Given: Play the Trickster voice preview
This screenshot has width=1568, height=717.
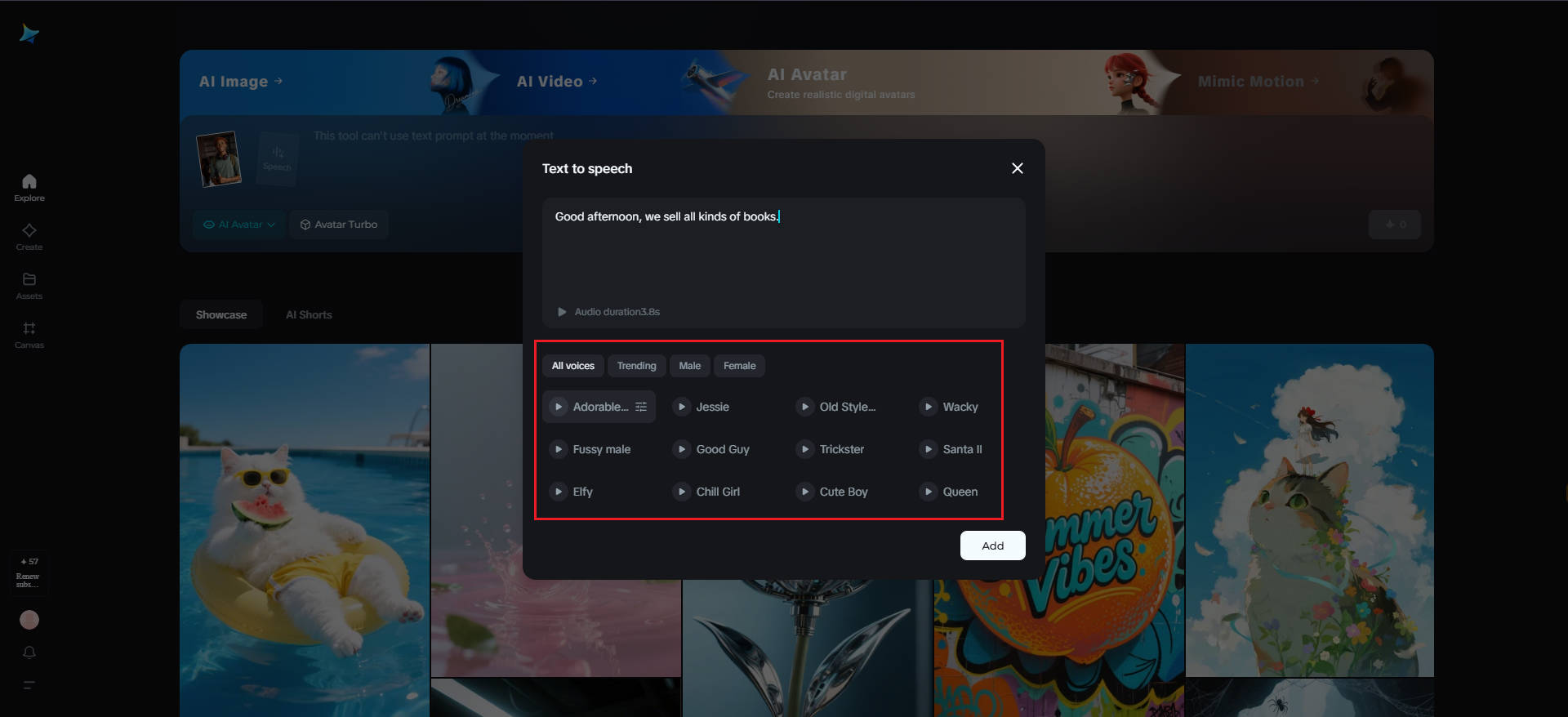Looking at the screenshot, I should (805, 449).
